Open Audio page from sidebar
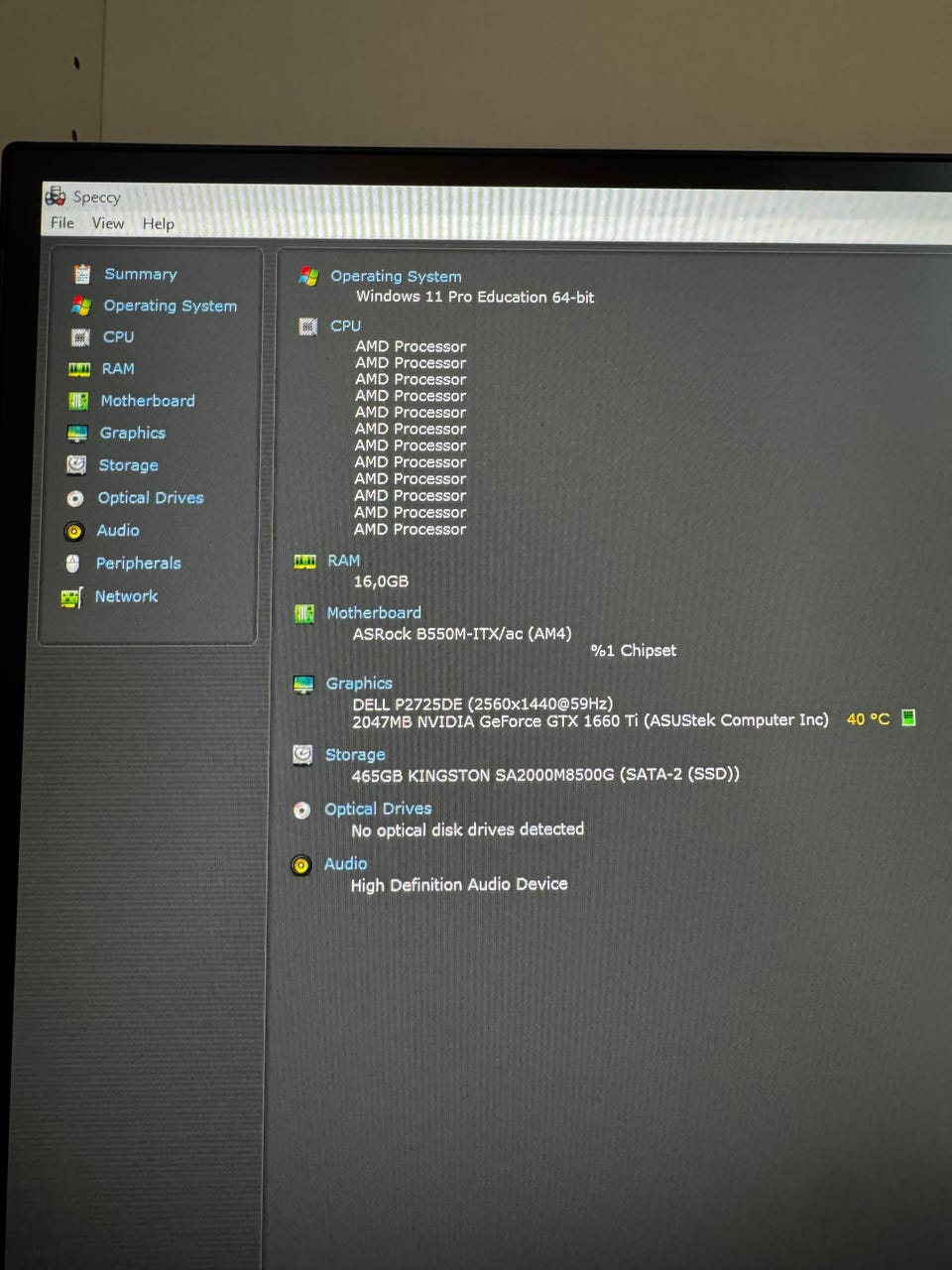 pos(118,531)
